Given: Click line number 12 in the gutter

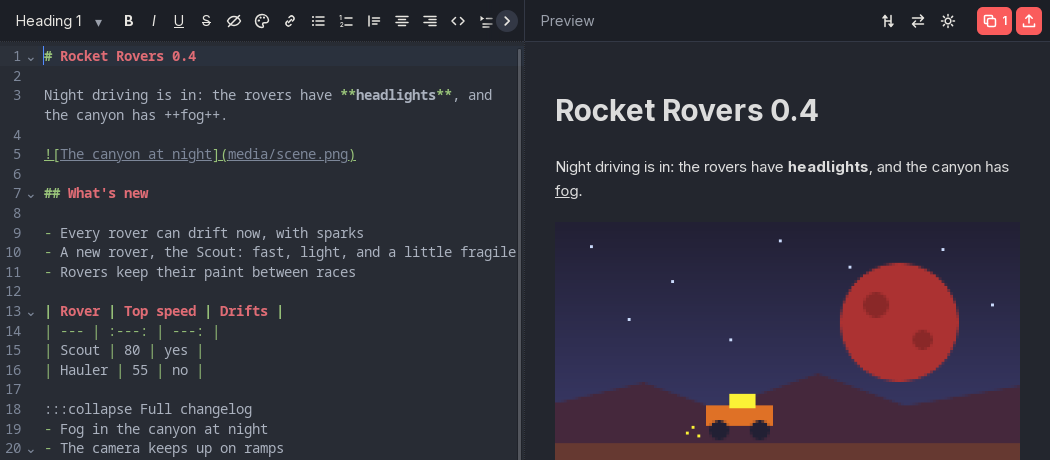Looking at the screenshot, I should coord(13,292).
